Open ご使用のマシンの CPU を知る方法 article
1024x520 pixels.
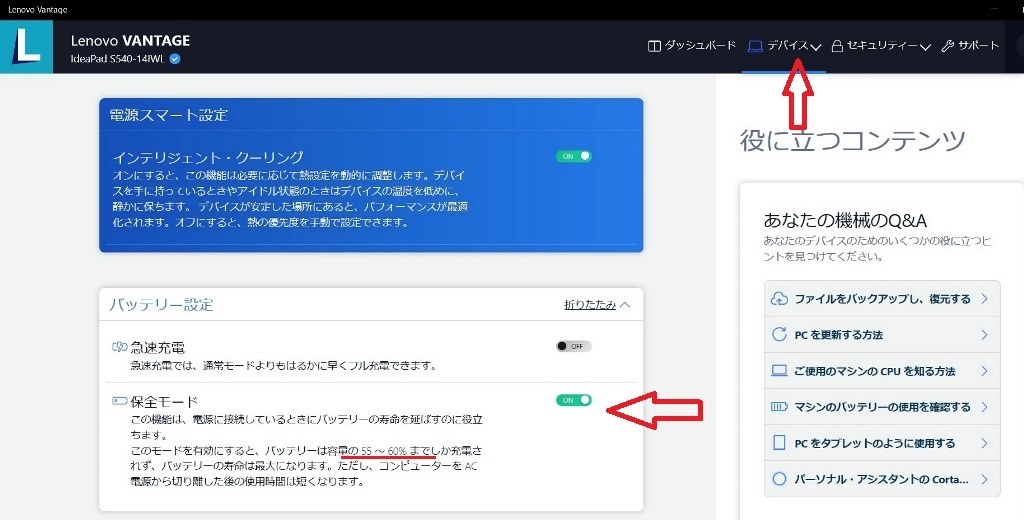[x=882, y=370]
